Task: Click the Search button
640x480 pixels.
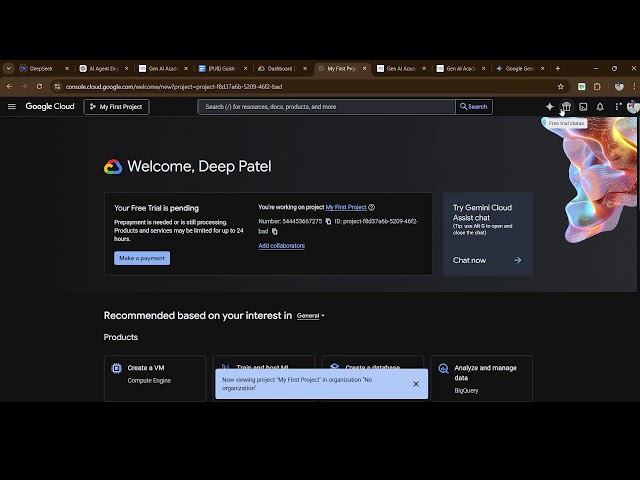Action: (x=474, y=107)
